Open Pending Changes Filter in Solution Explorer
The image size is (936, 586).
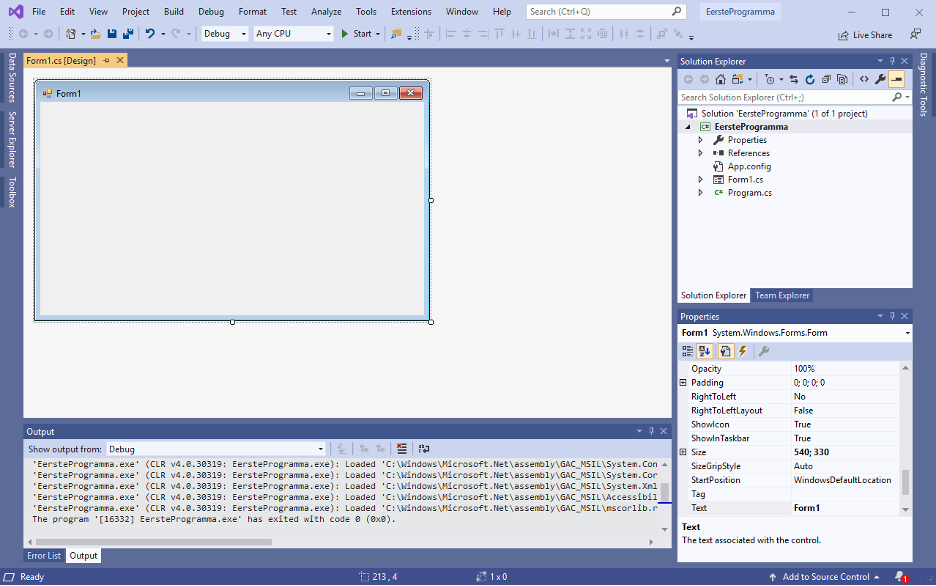click(769, 79)
